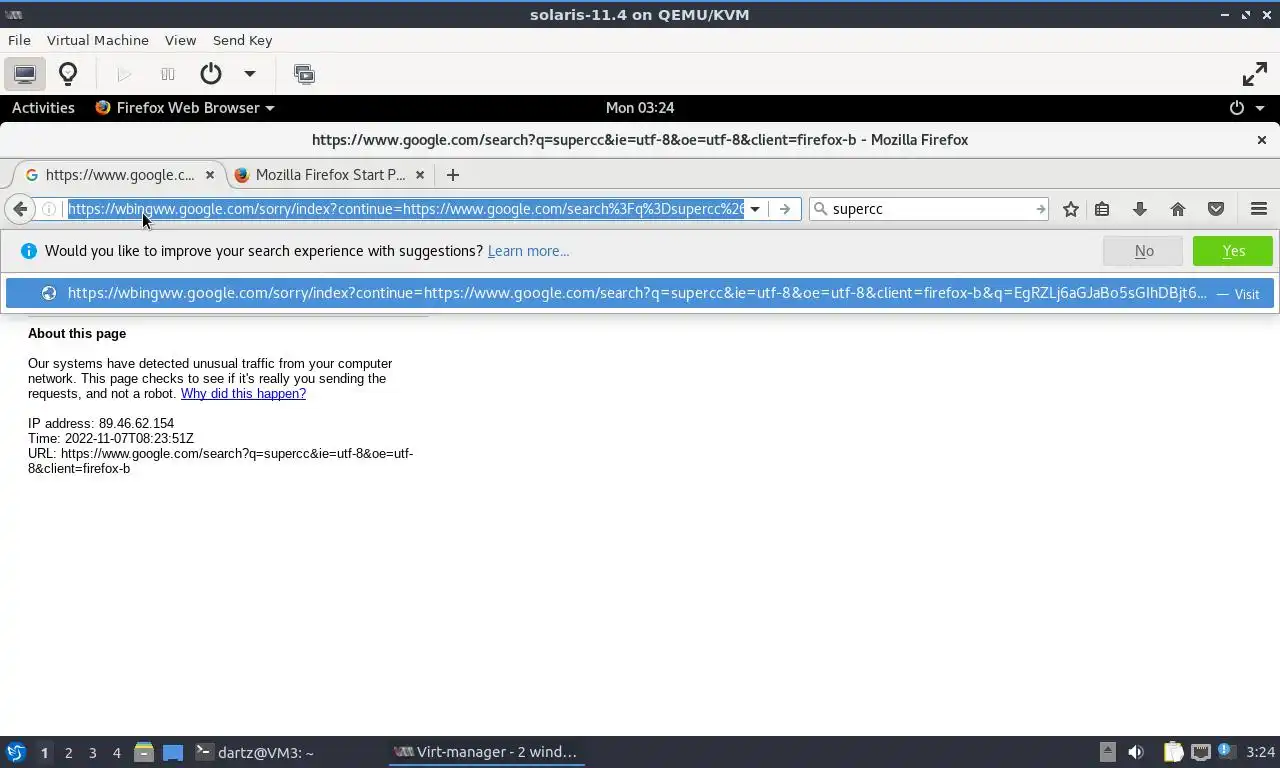The height and width of the screenshot is (768, 1280).
Task: Open search engine magnifier icon
Action: pyautogui.click(x=821, y=209)
